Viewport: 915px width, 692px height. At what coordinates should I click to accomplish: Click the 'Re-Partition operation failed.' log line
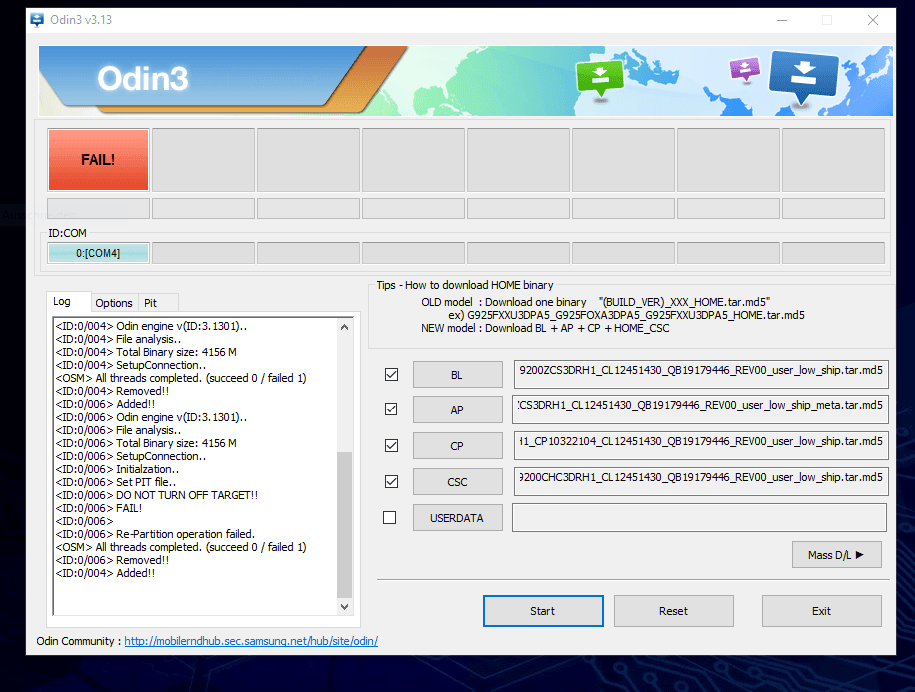[x=155, y=534]
